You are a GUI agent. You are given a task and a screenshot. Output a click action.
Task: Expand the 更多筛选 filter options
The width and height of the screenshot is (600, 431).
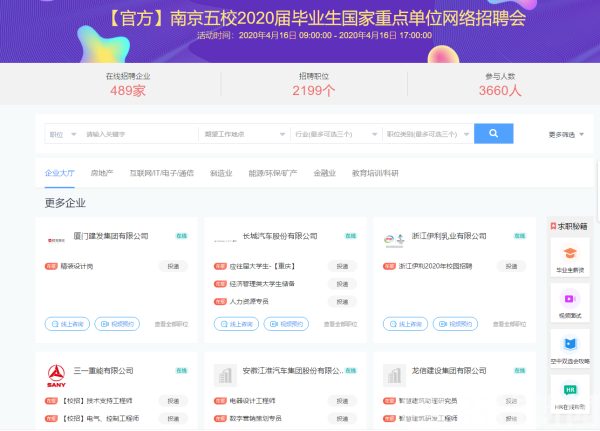pos(566,134)
